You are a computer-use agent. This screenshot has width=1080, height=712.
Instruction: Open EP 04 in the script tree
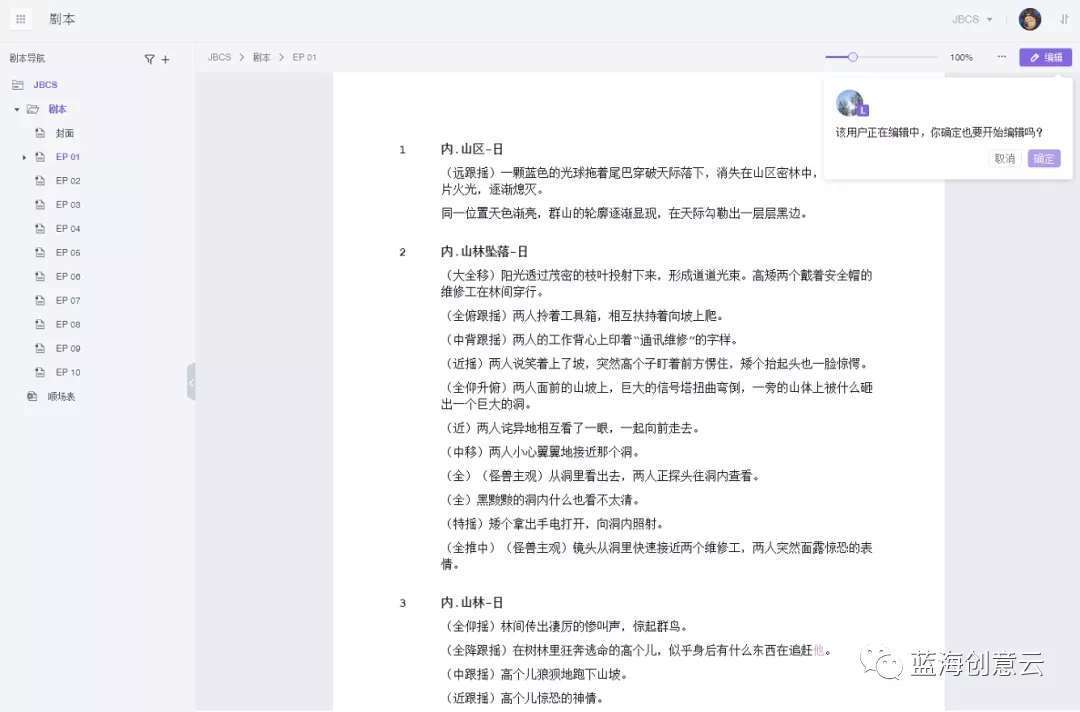(68, 229)
